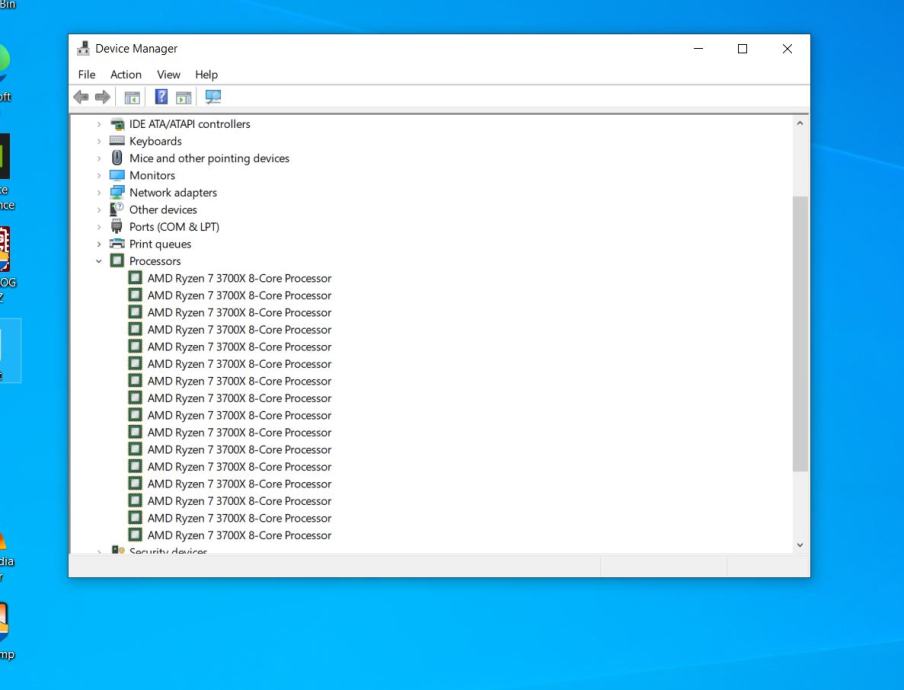Click the green chip icon beside Processors
The height and width of the screenshot is (690, 904).
[117, 261]
